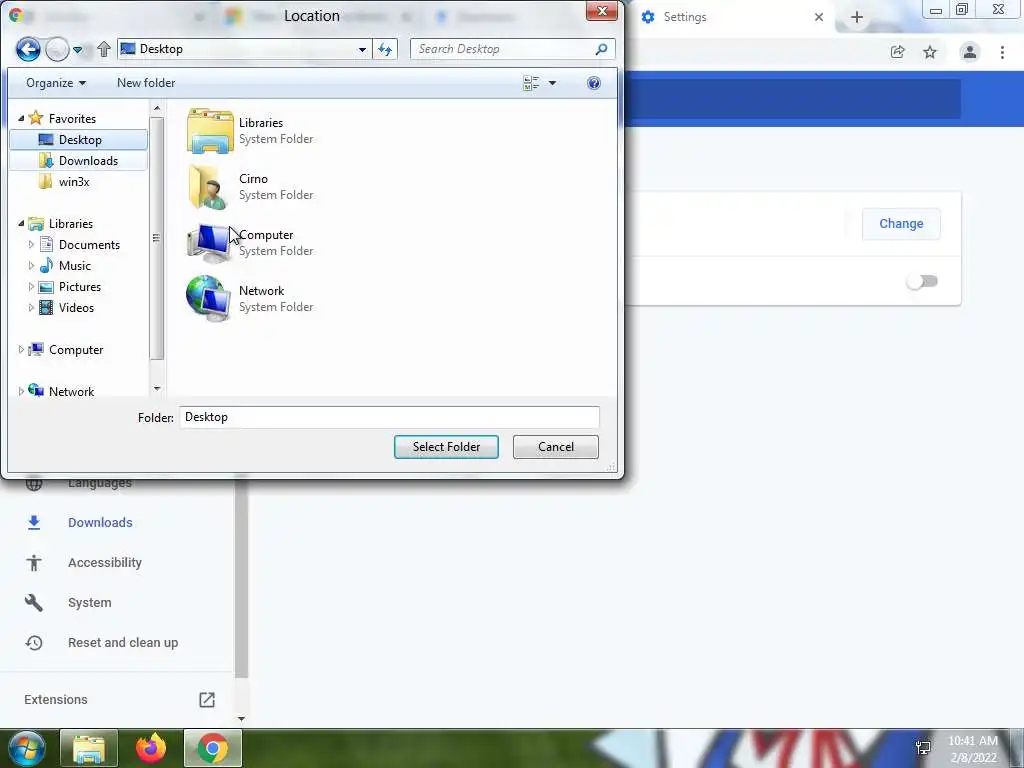This screenshot has width=1024, height=768.
Task: Expand the Music library node
Action: (31, 266)
